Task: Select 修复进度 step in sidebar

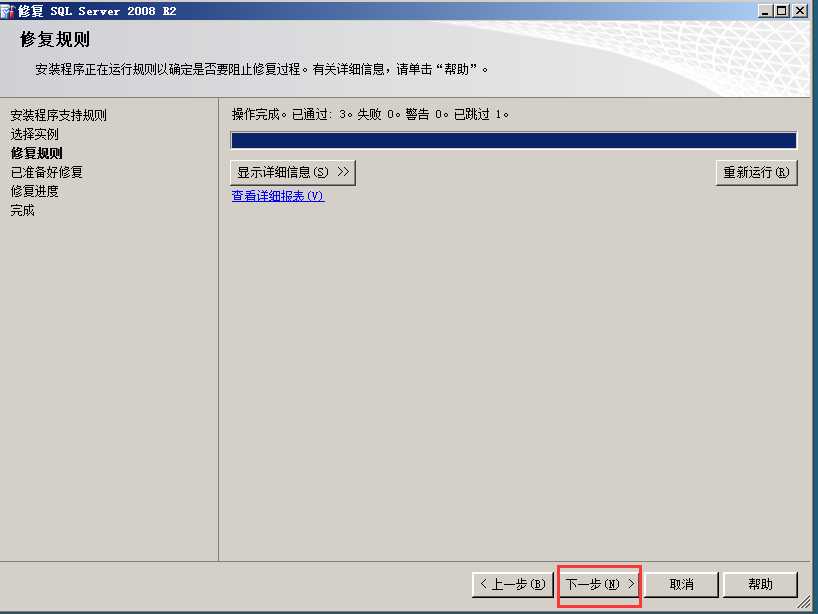Action: (x=34, y=191)
